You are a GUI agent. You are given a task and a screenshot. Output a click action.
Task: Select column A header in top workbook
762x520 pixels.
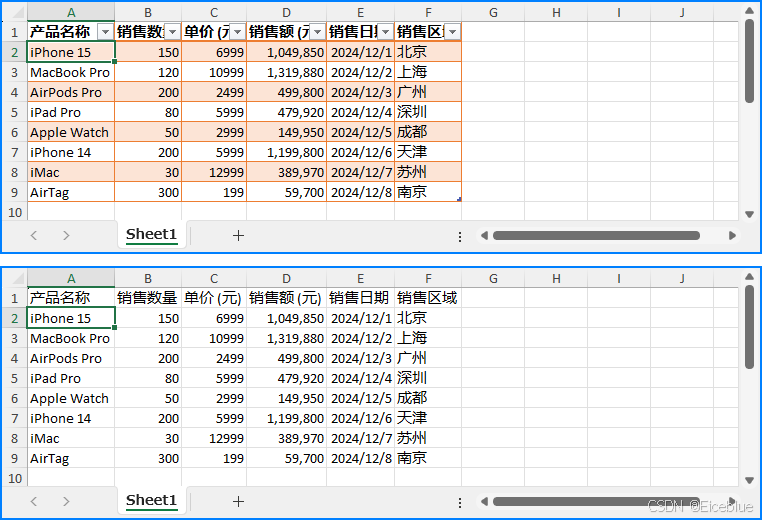[x=71, y=13]
